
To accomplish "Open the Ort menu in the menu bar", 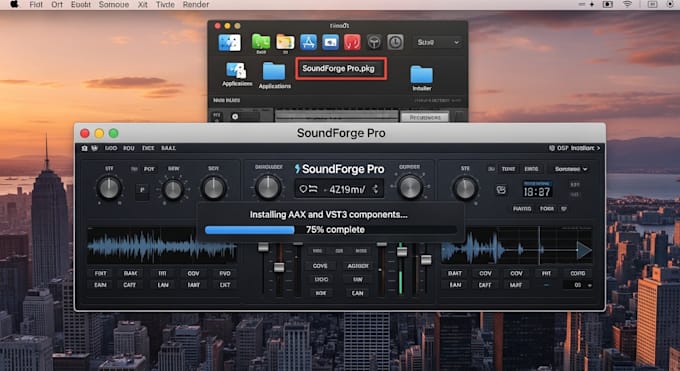I will (57, 4).
